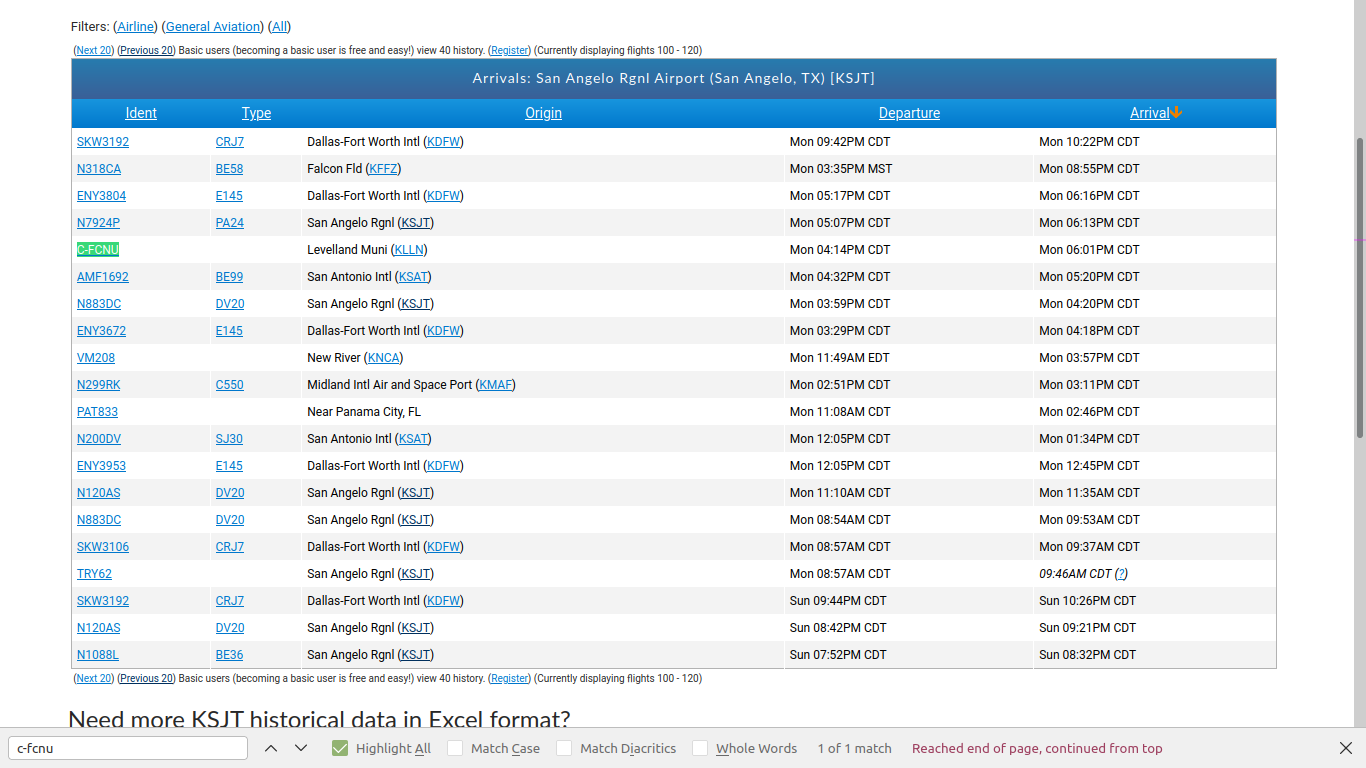Viewport: 1366px width, 768px height.
Task: Sort table by Departure column
Action: pyautogui.click(x=909, y=113)
